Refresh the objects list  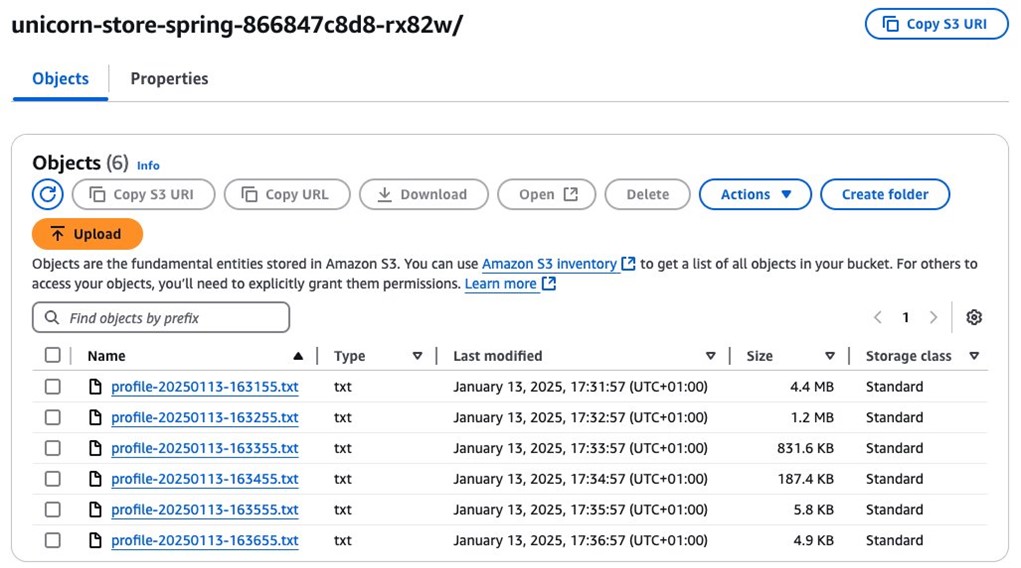click(48, 194)
